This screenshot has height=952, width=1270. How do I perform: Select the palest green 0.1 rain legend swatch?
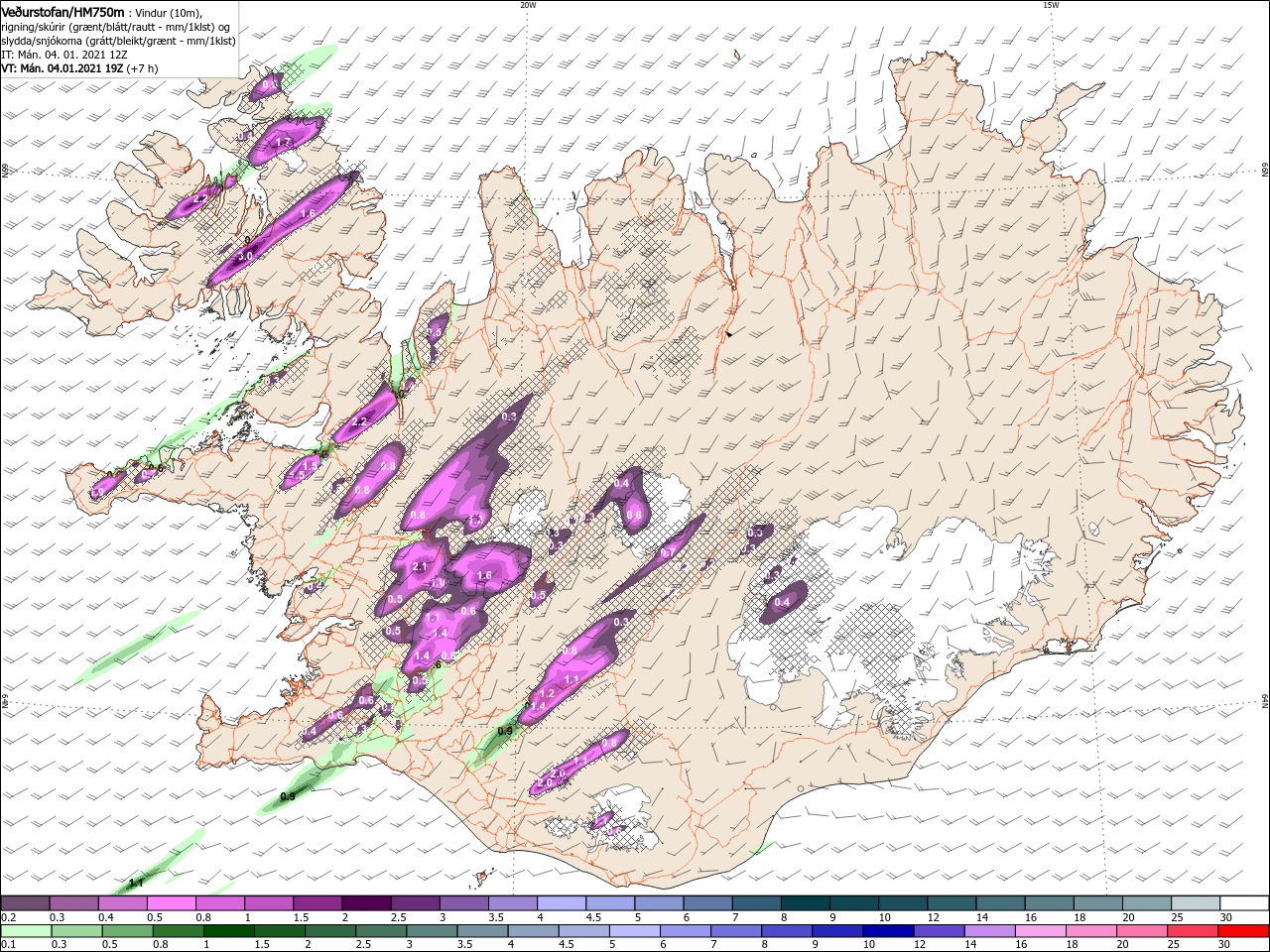click(25, 930)
